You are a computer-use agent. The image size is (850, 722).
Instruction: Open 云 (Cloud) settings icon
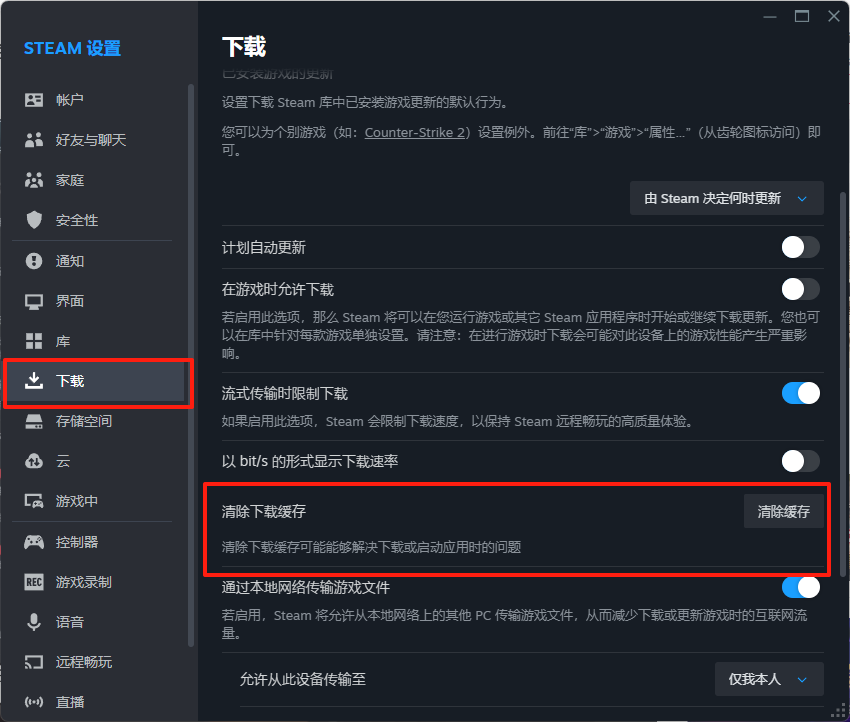[x=35, y=461]
